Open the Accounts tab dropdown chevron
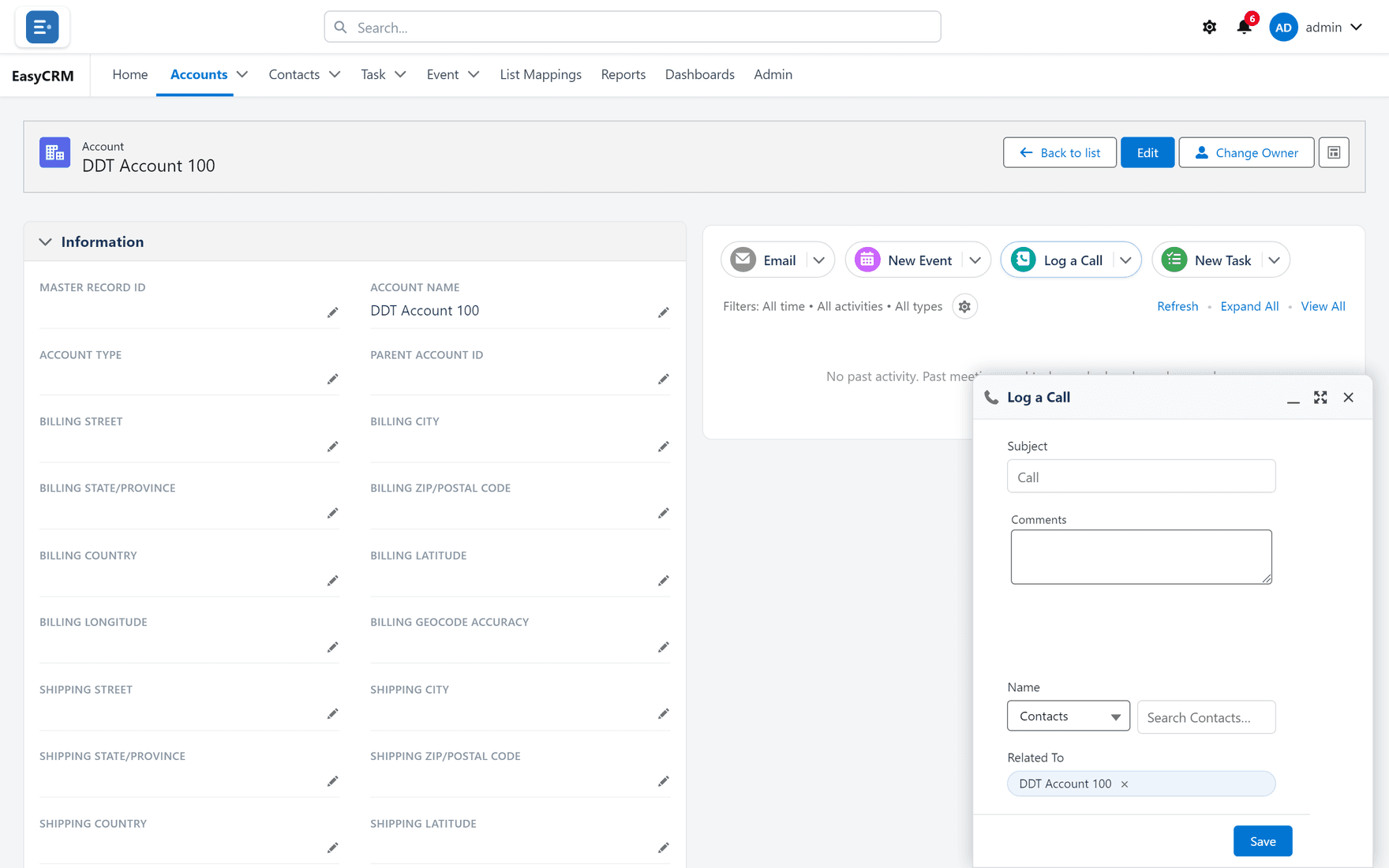The image size is (1389, 868). (x=242, y=74)
